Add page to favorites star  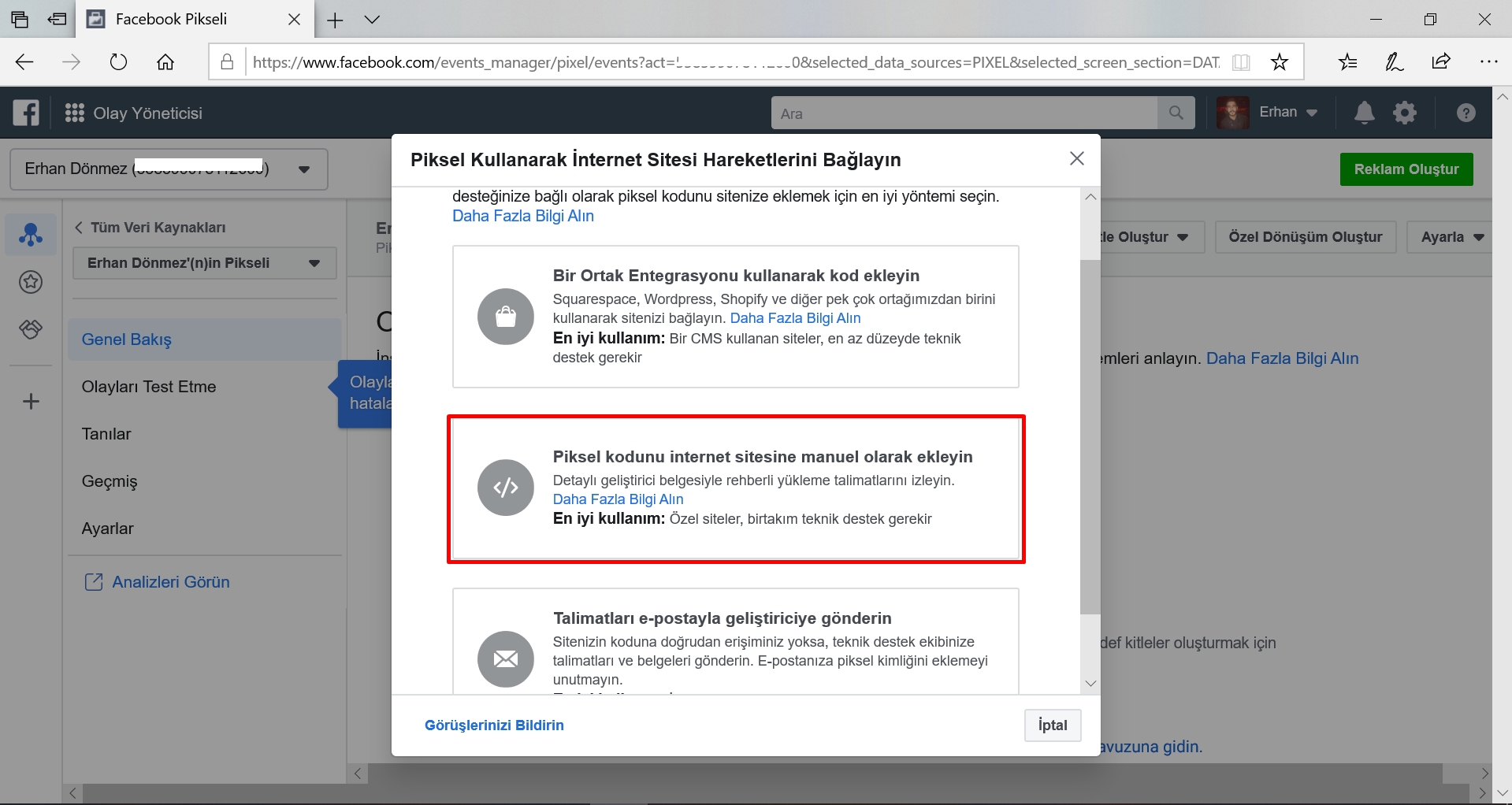[1280, 61]
